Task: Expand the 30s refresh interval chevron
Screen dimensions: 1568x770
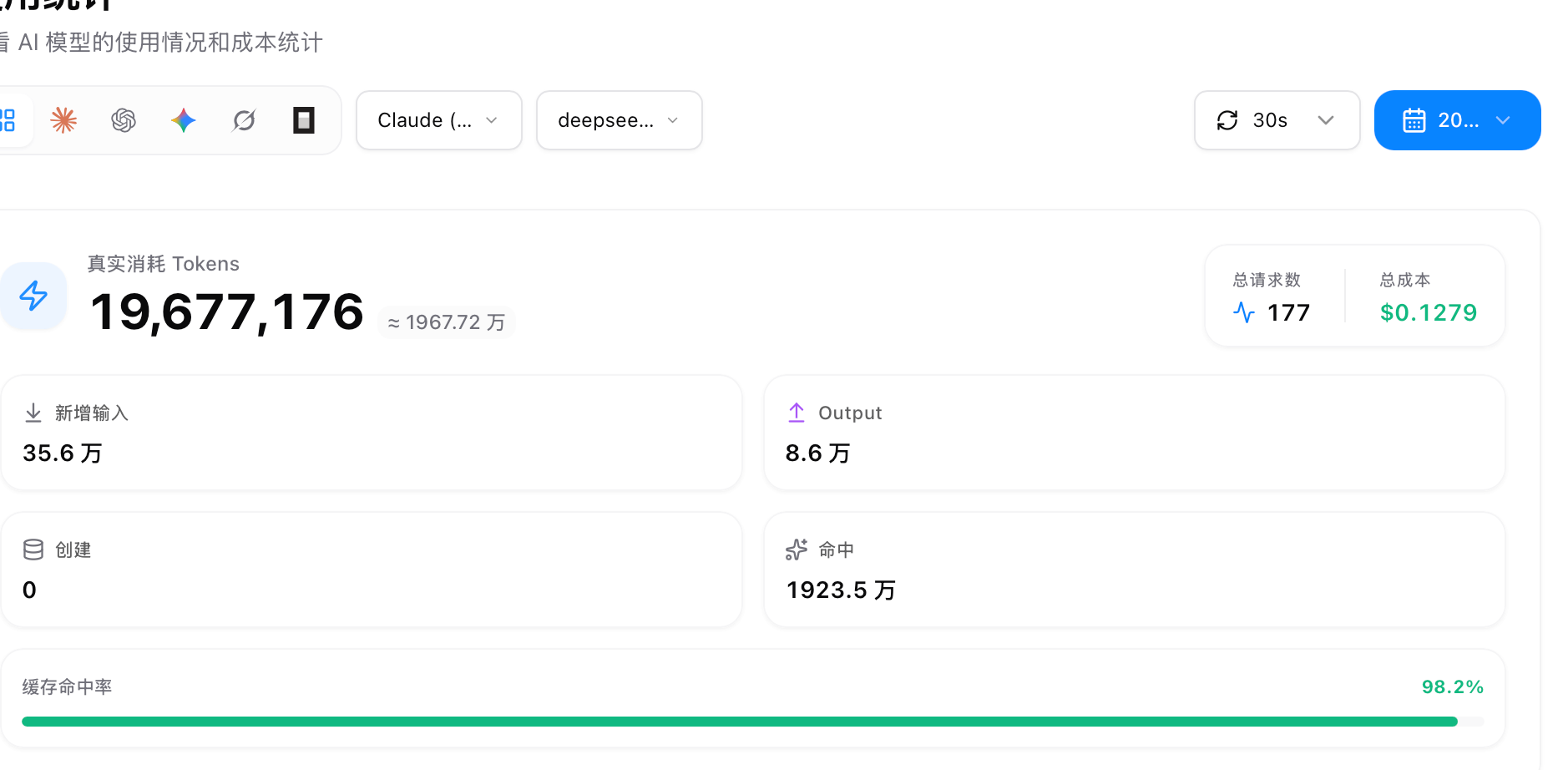Action: (1326, 120)
